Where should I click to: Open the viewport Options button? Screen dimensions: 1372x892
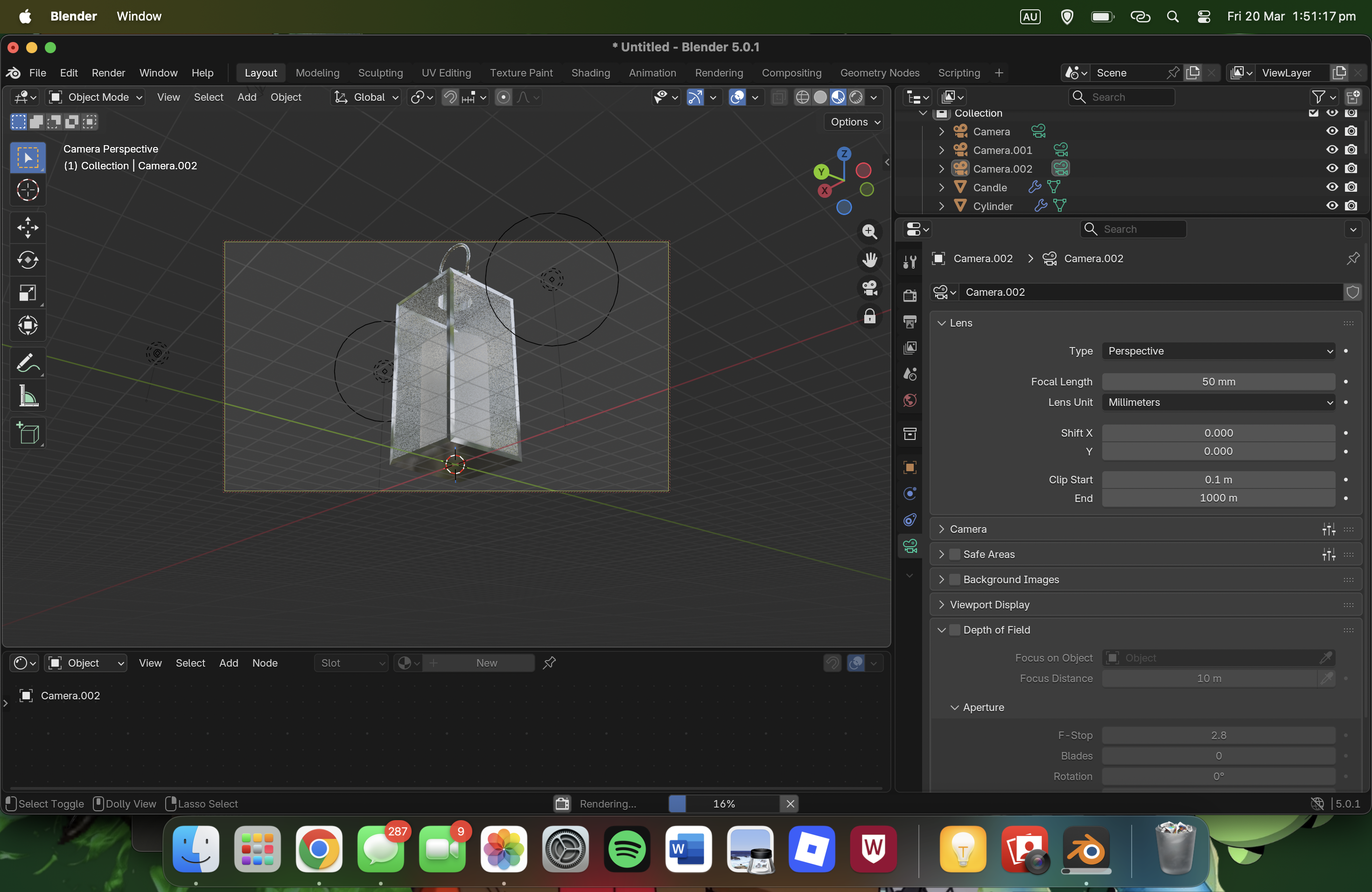854,122
